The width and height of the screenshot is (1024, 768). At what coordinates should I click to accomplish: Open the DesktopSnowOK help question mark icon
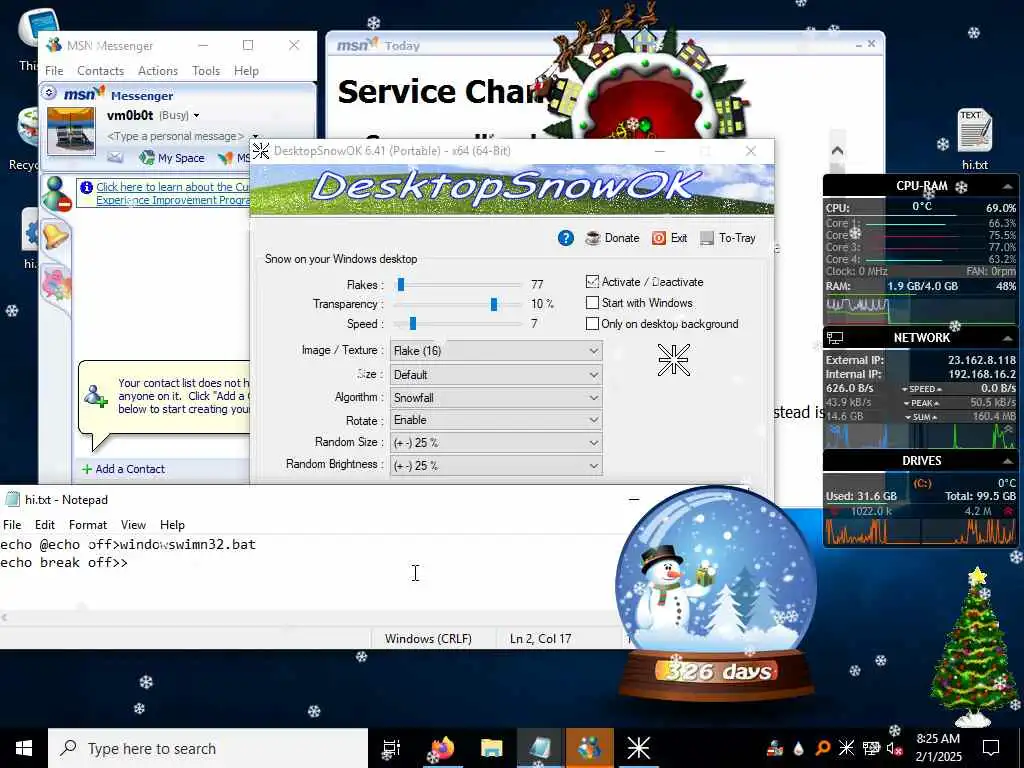[566, 238]
